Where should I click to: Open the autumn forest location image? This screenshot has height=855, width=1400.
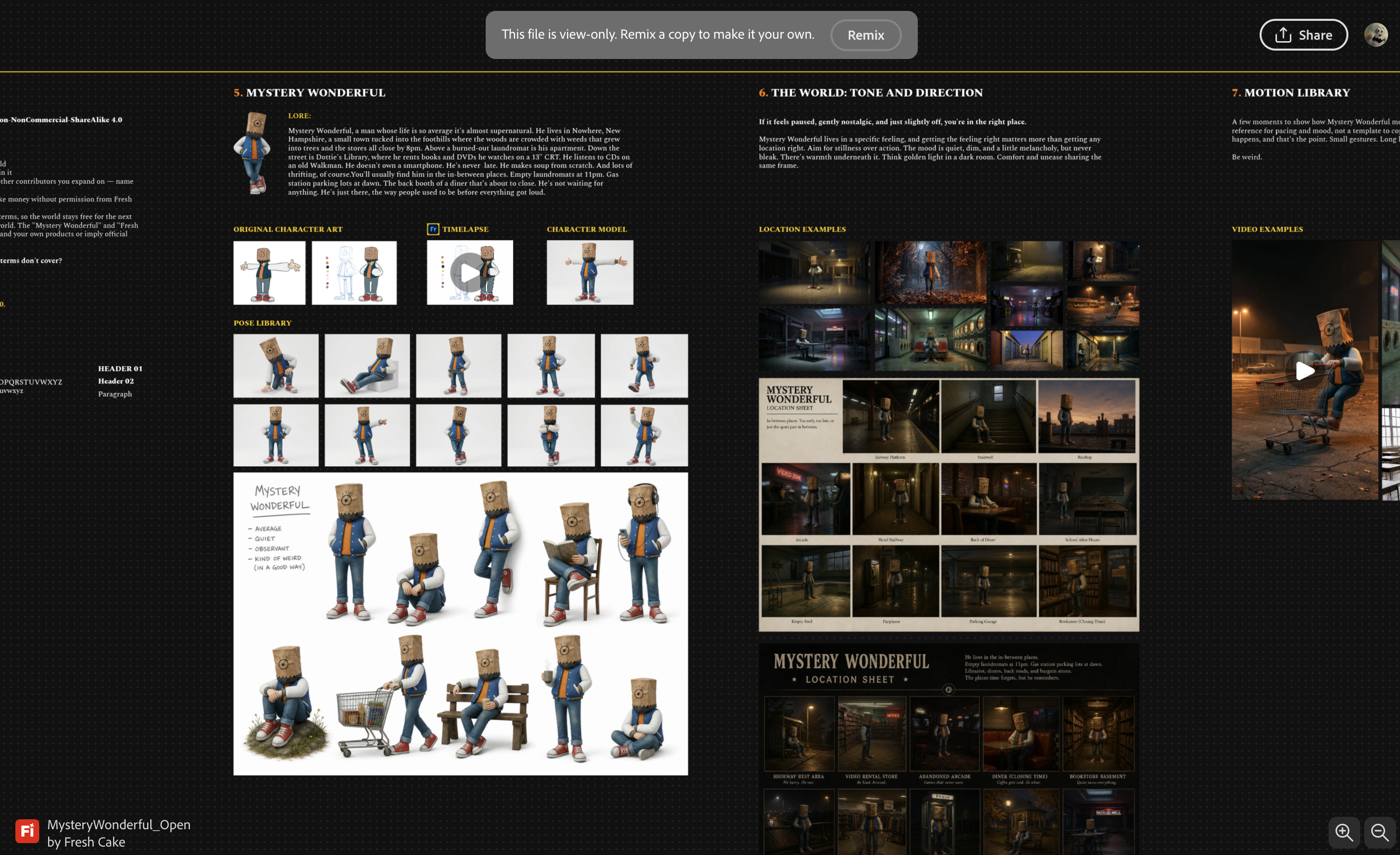pyautogui.click(x=930, y=272)
